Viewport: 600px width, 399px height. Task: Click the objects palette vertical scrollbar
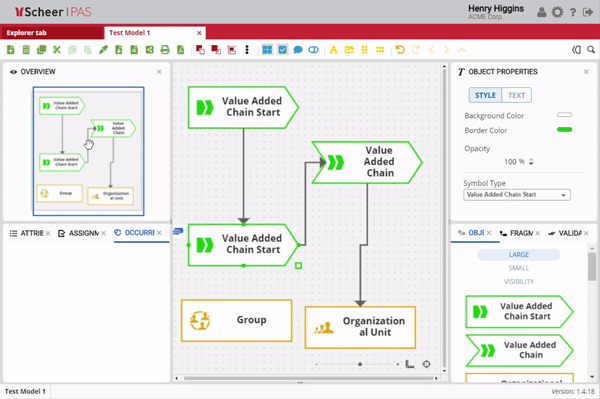(x=592, y=267)
